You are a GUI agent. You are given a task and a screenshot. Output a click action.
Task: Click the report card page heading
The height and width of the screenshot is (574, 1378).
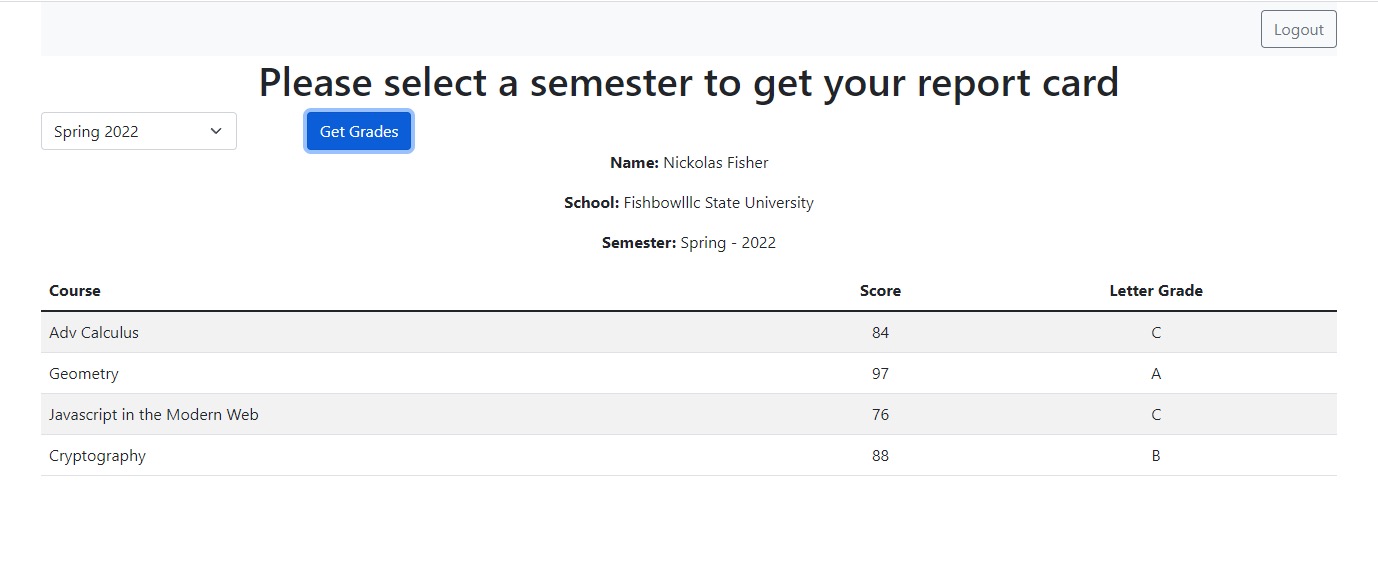click(688, 82)
